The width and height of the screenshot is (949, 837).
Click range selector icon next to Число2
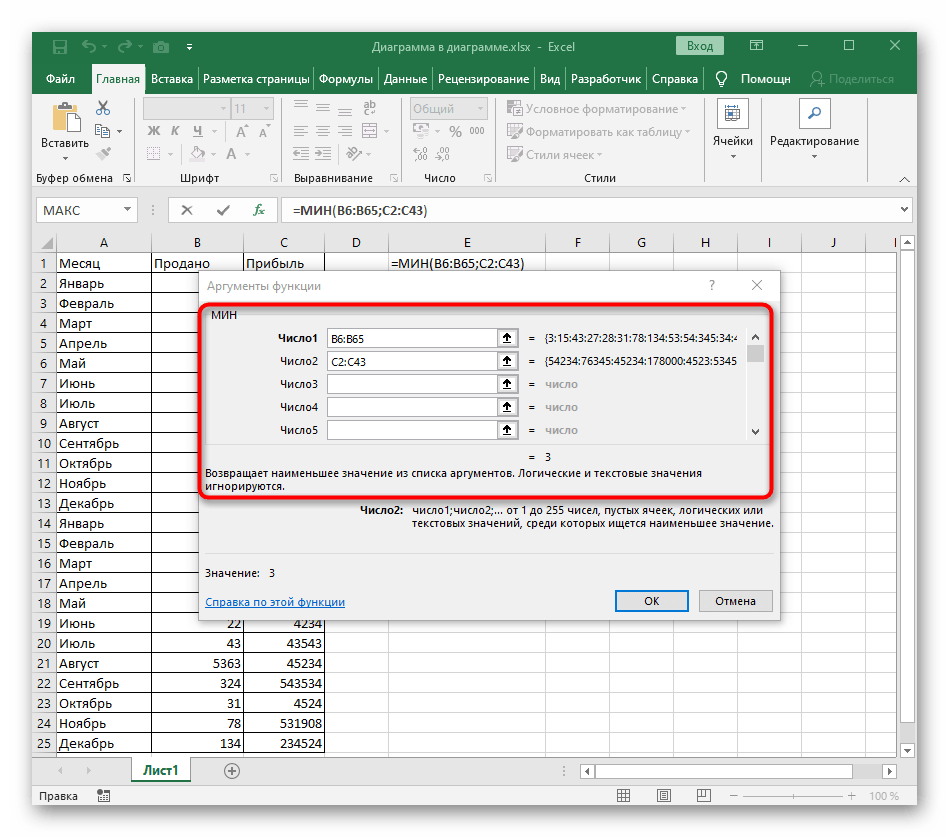(x=508, y=361)
